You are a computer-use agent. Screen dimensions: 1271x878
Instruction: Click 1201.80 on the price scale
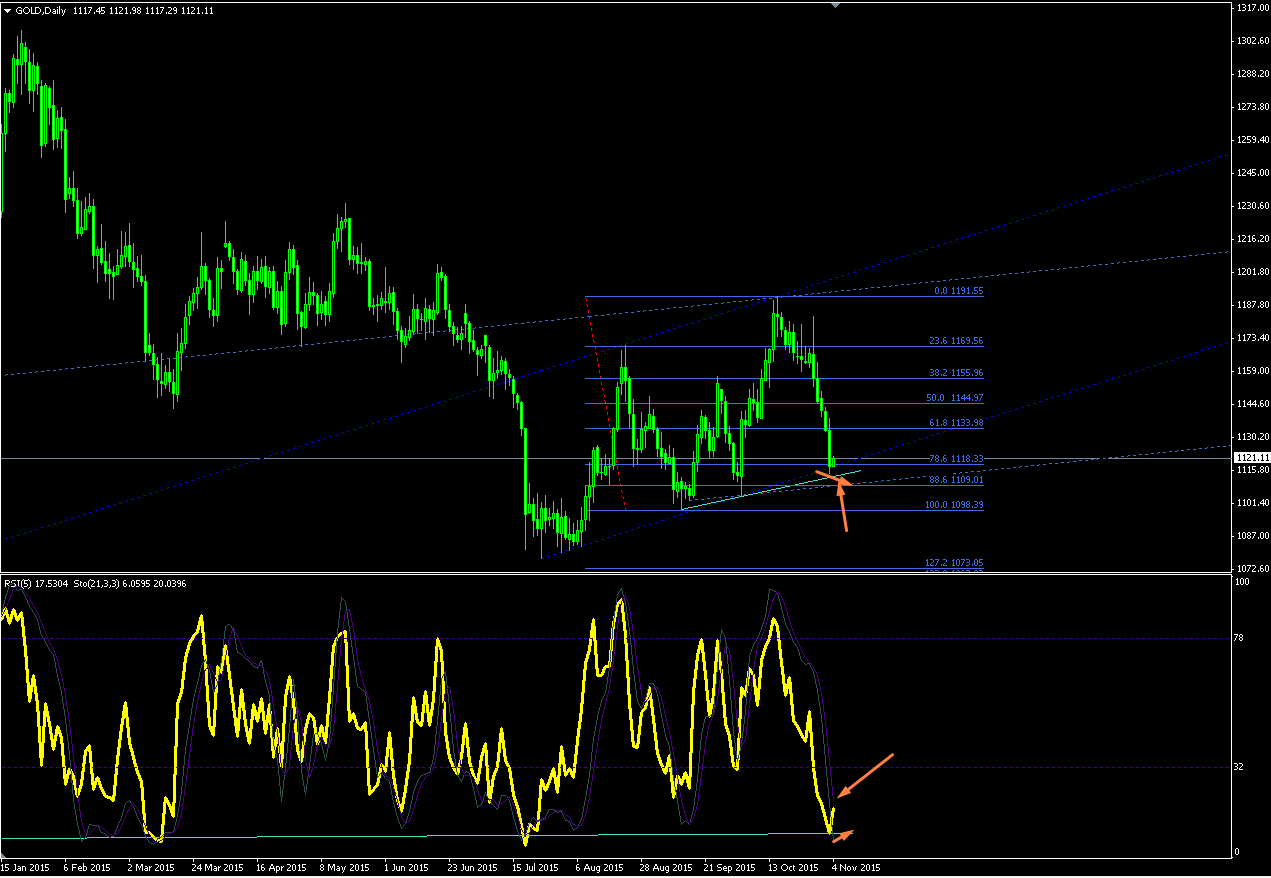tap(1253, 272)
